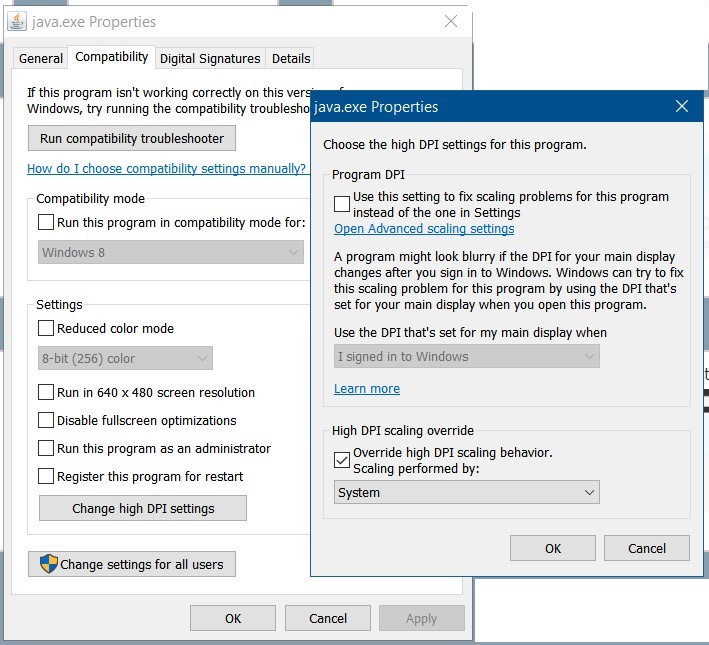The image size is (709, 645).
Task: Open the 8-bit (256) color dropdown
Action: (x=125, y=358)
